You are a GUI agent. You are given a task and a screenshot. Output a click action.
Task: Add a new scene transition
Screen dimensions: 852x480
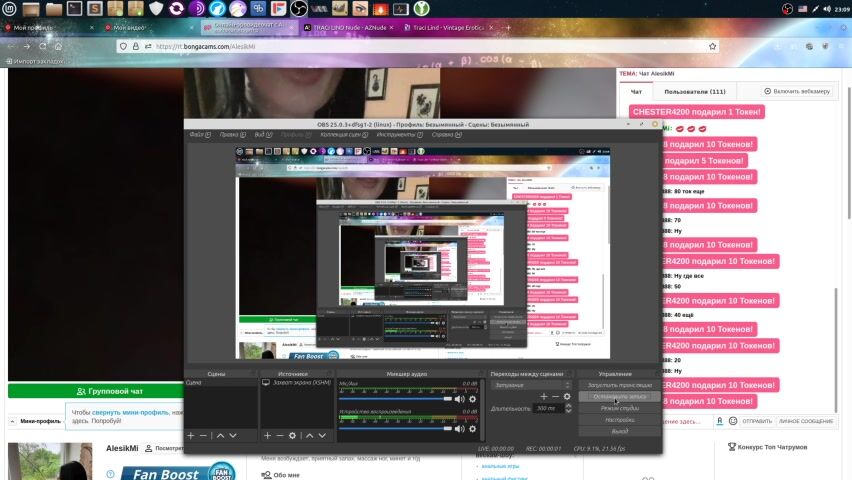pyautogui.click(x=543, y=397)
